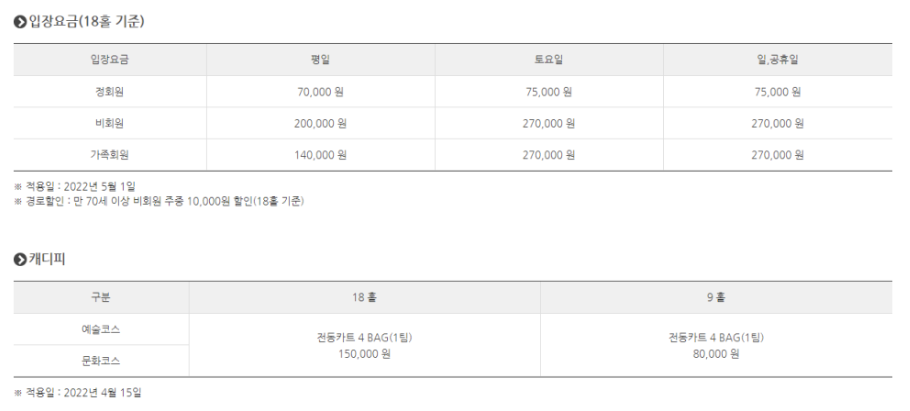Click the 비회원 weekday price 200,000 원
910x411 pixels.
pos(320,123)
